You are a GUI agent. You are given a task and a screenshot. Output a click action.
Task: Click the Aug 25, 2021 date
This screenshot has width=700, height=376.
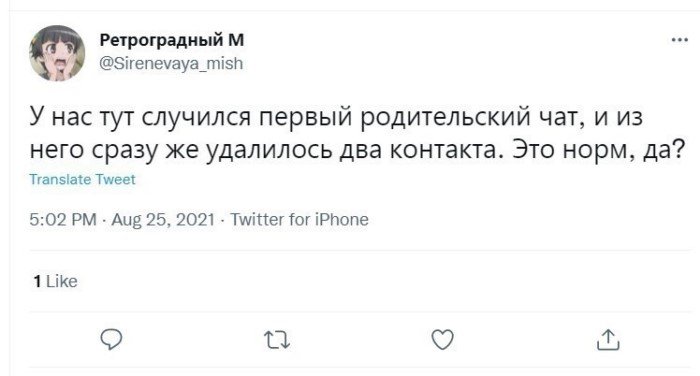pyautogui.click(x=163, y=219)
